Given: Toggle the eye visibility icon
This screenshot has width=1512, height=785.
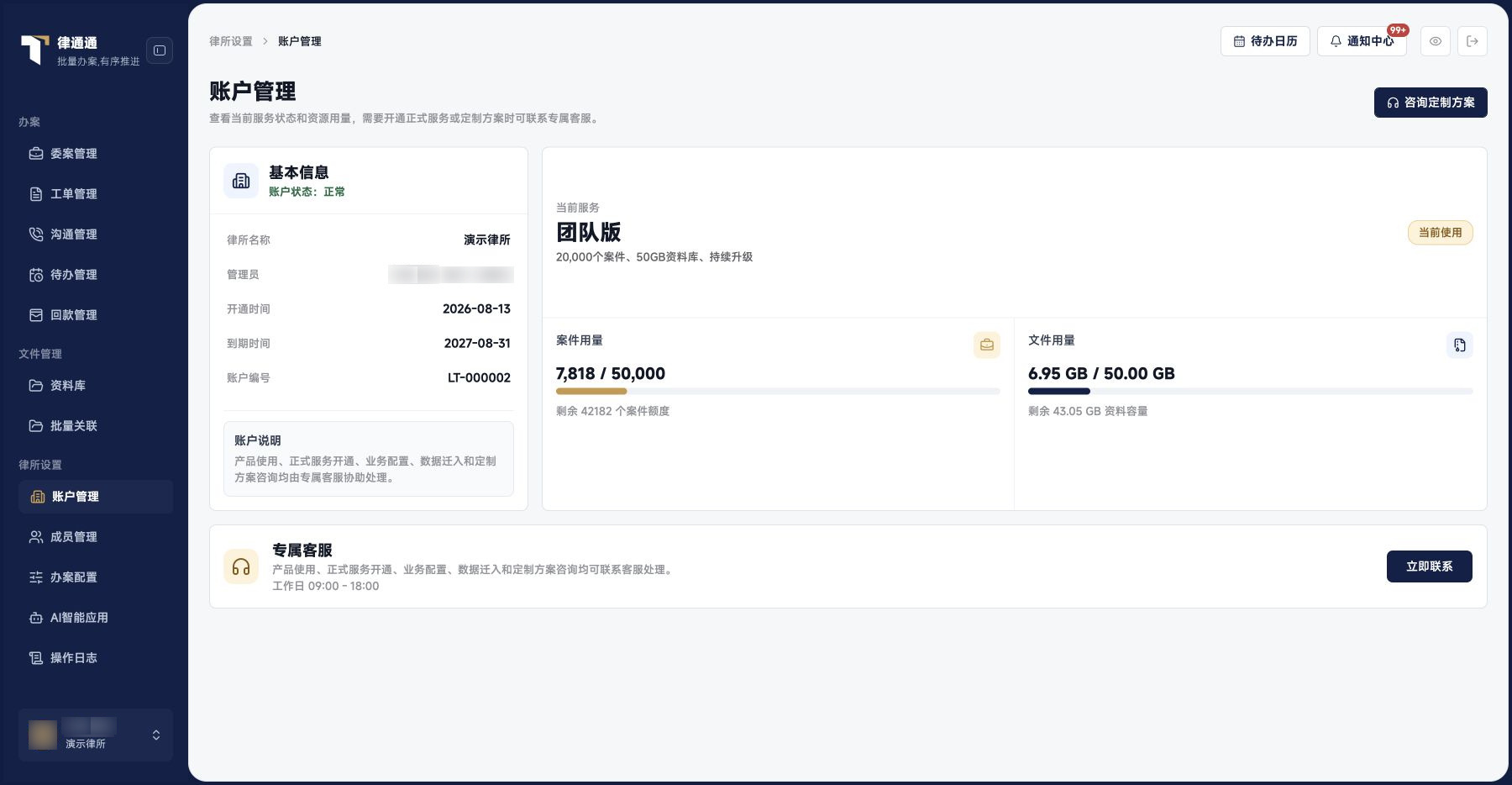Looking at the screenshot, I should 1436,41.
